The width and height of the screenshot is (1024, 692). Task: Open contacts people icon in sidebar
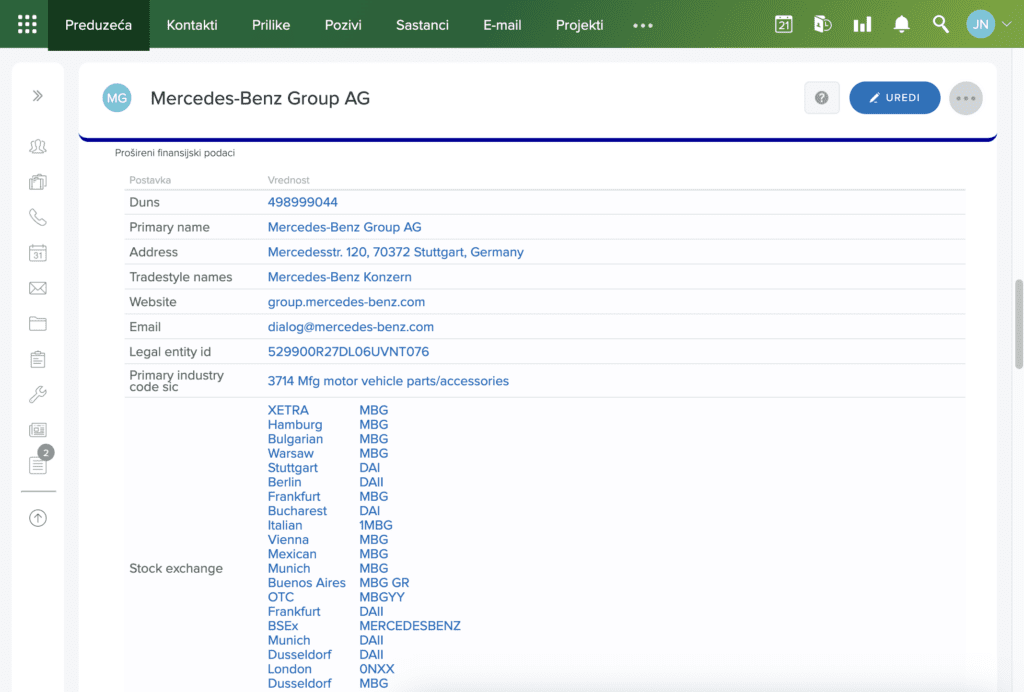click(38, 146)
